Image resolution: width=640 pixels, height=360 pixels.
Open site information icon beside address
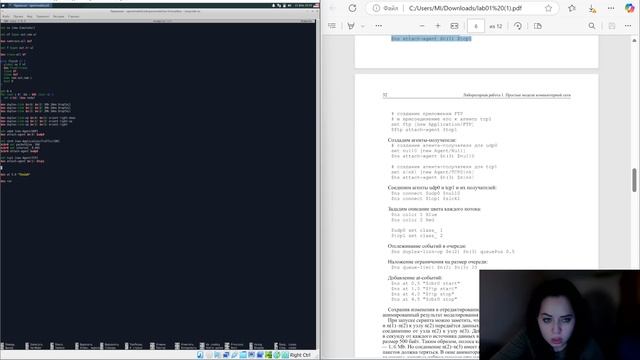[376, 8]
